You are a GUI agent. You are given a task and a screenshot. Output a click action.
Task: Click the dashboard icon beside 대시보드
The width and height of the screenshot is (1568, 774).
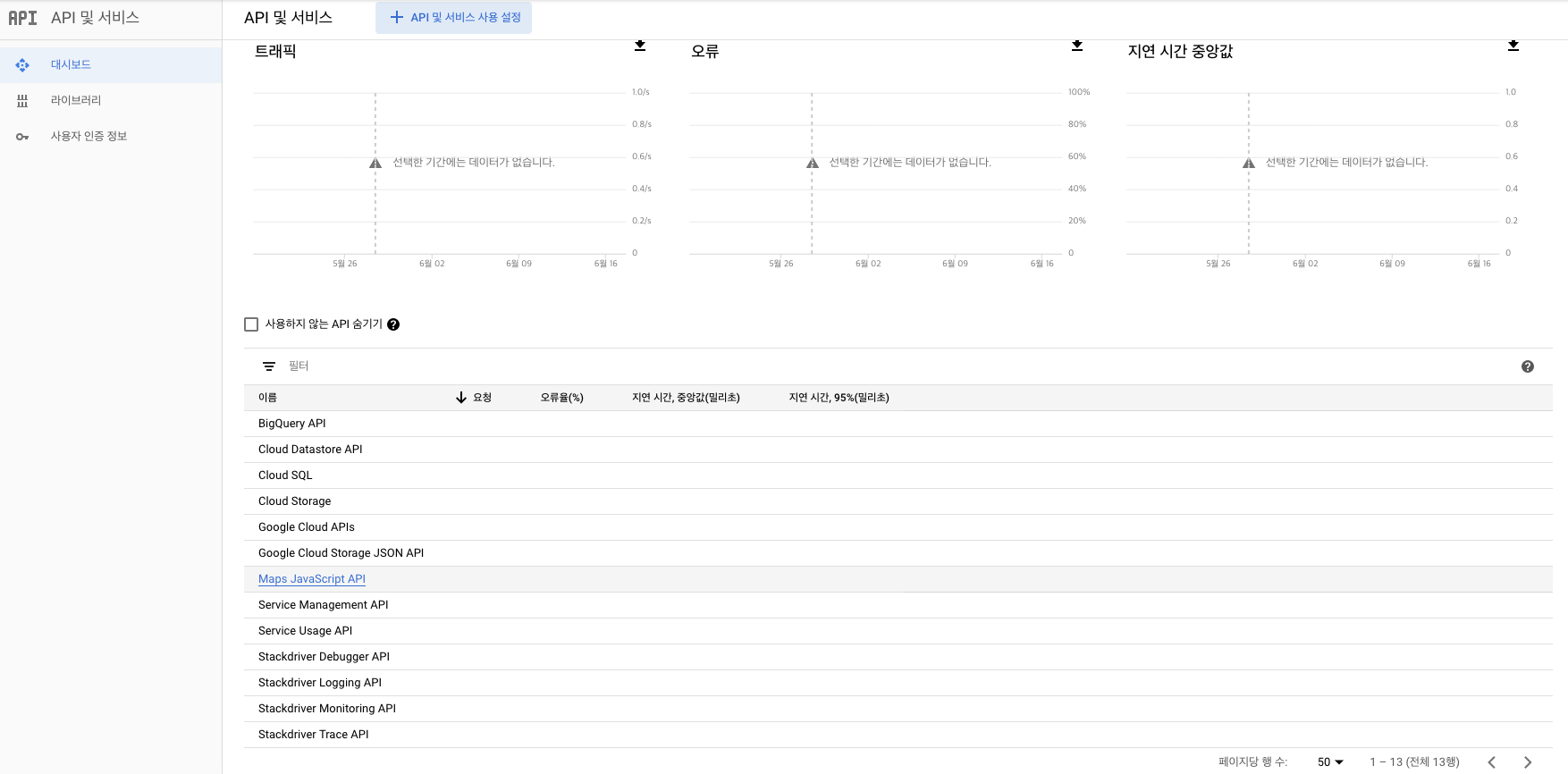(22, 65)
